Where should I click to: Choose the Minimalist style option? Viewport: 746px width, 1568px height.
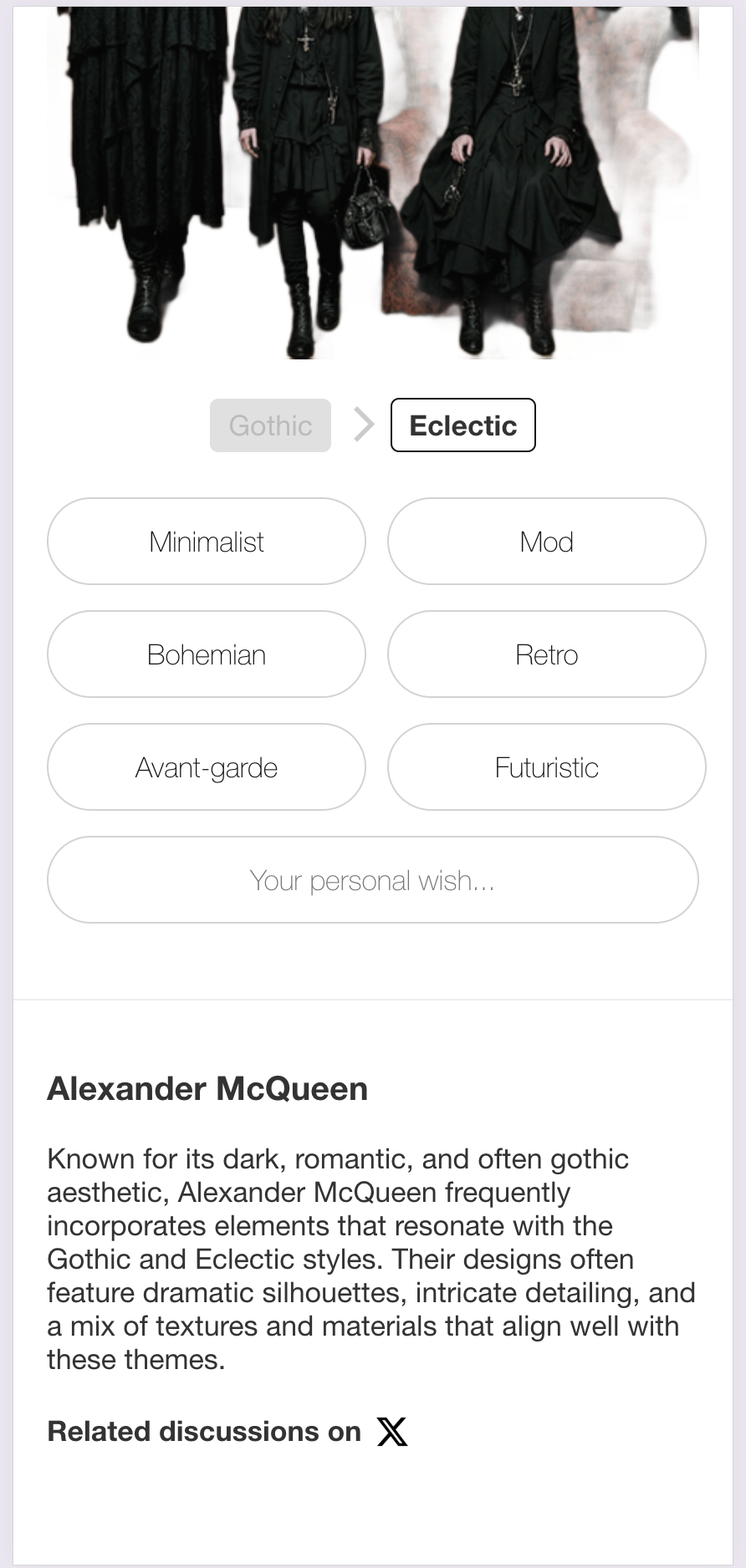[207, 542]
